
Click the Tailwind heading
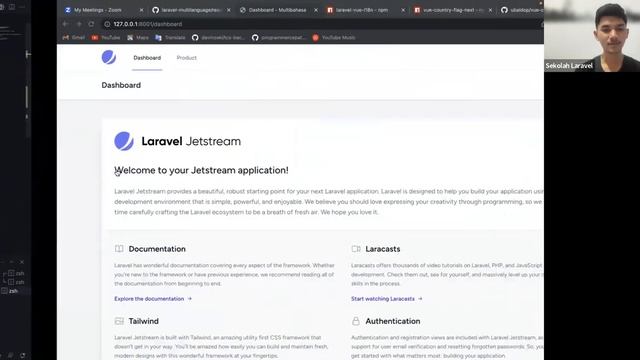(144, 321)
